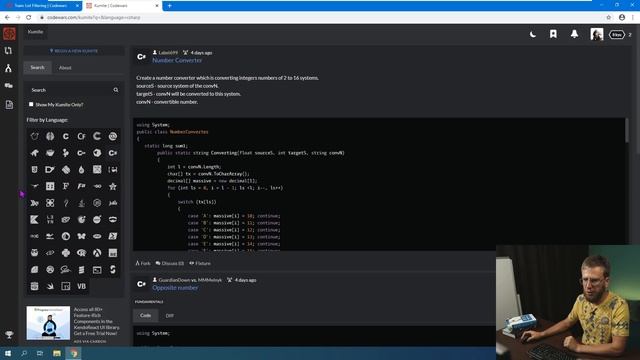Start Begin a New Kumite
This screenshot has width=640, height=360.
click(74, 51)
